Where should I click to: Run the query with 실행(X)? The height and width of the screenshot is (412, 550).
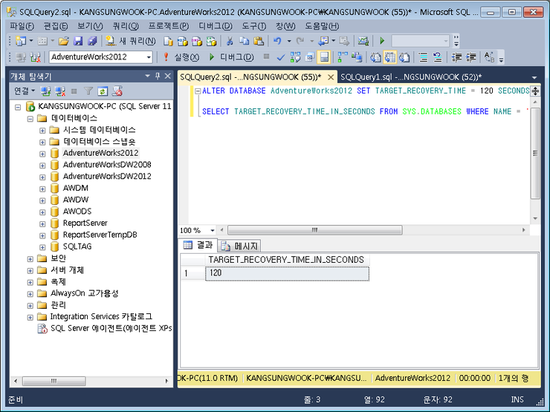tap(181, 57)
